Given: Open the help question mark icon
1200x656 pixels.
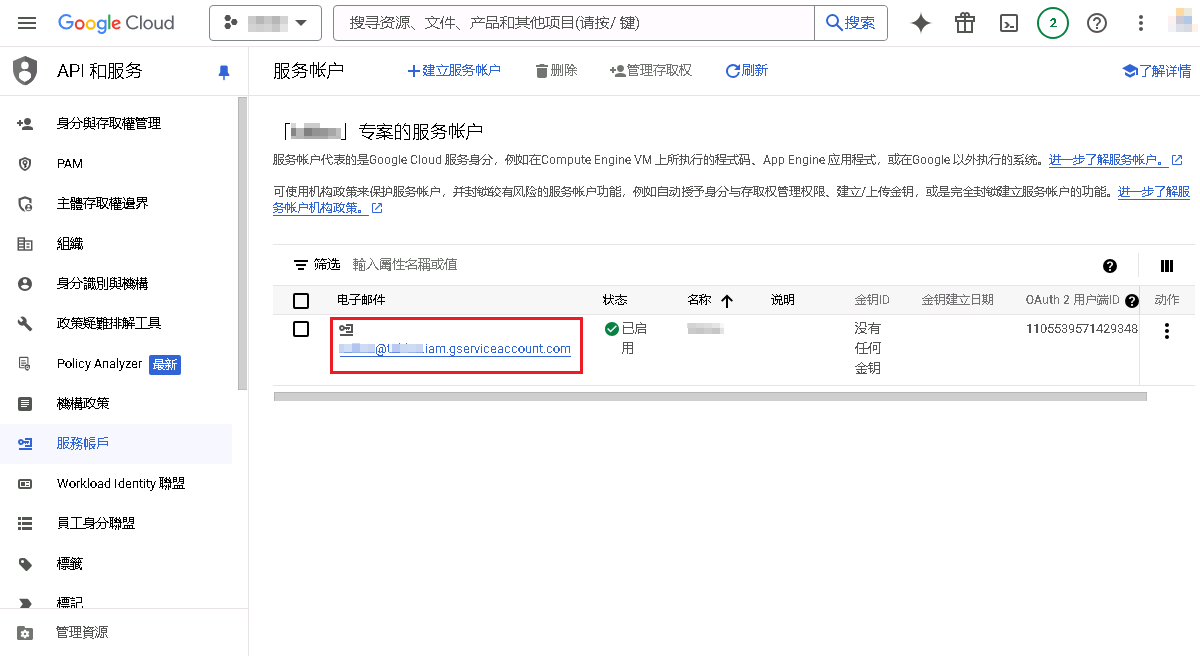Looking at the screenshot, I should tap(1097, 23).
